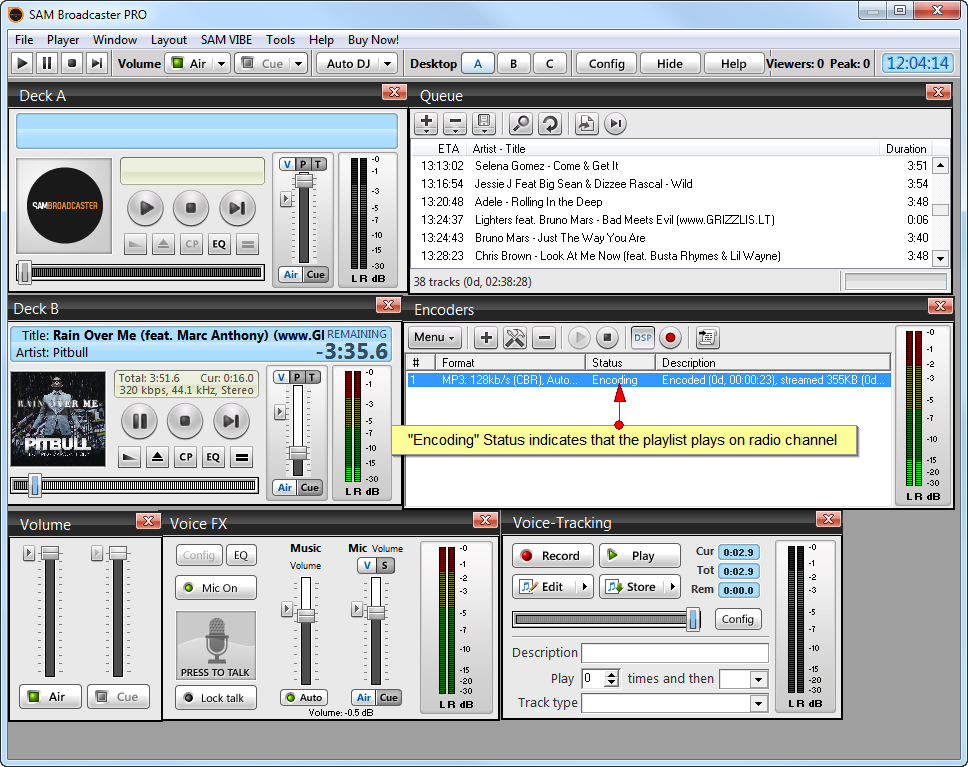
Task: Toggle Deck B Cue output
Action: pyautogui.click(x=309, y=487)
